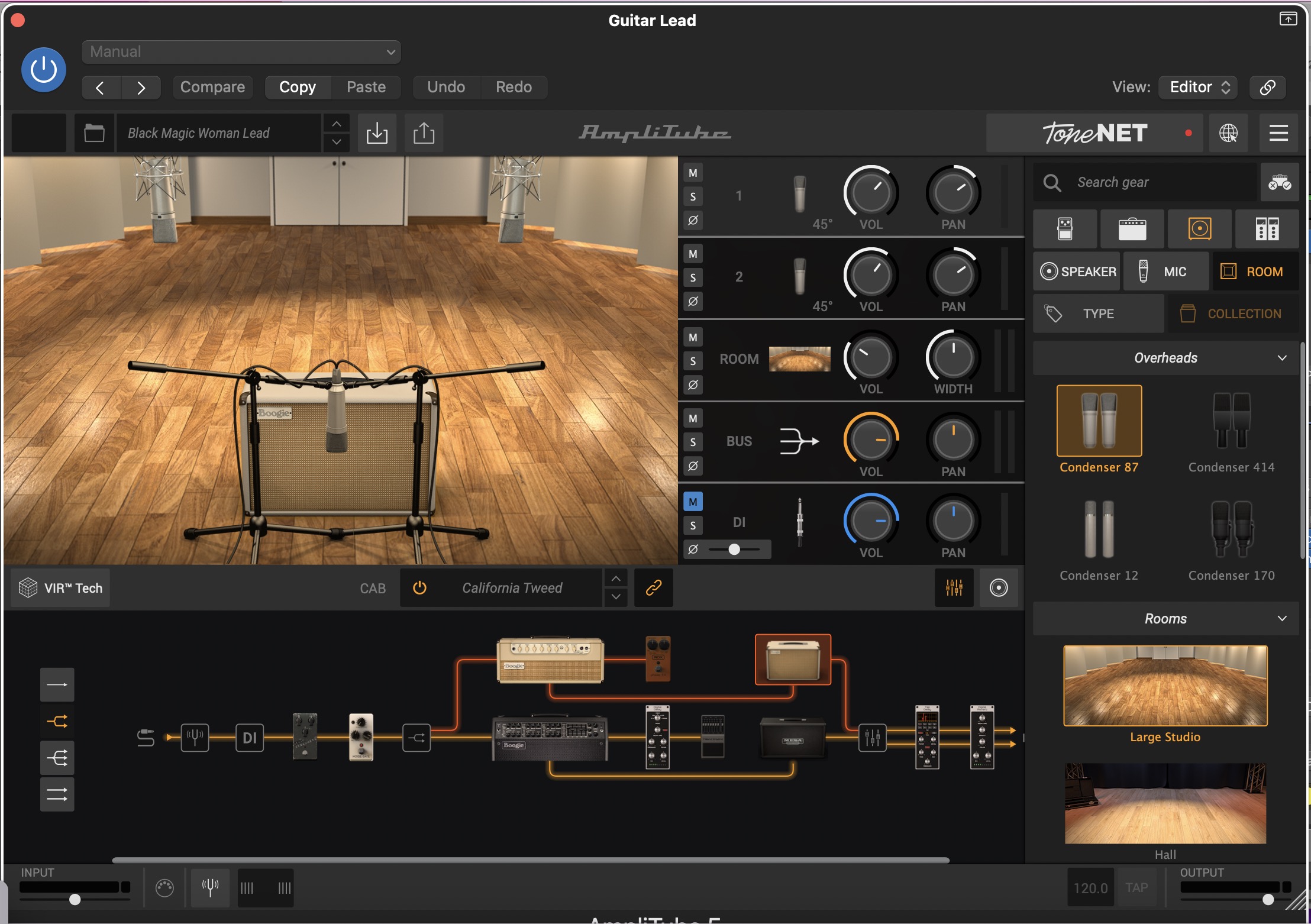The image size is (1311, 924).
Task: Switch to the SPEAKER tab
Action: click(1077, 272)
